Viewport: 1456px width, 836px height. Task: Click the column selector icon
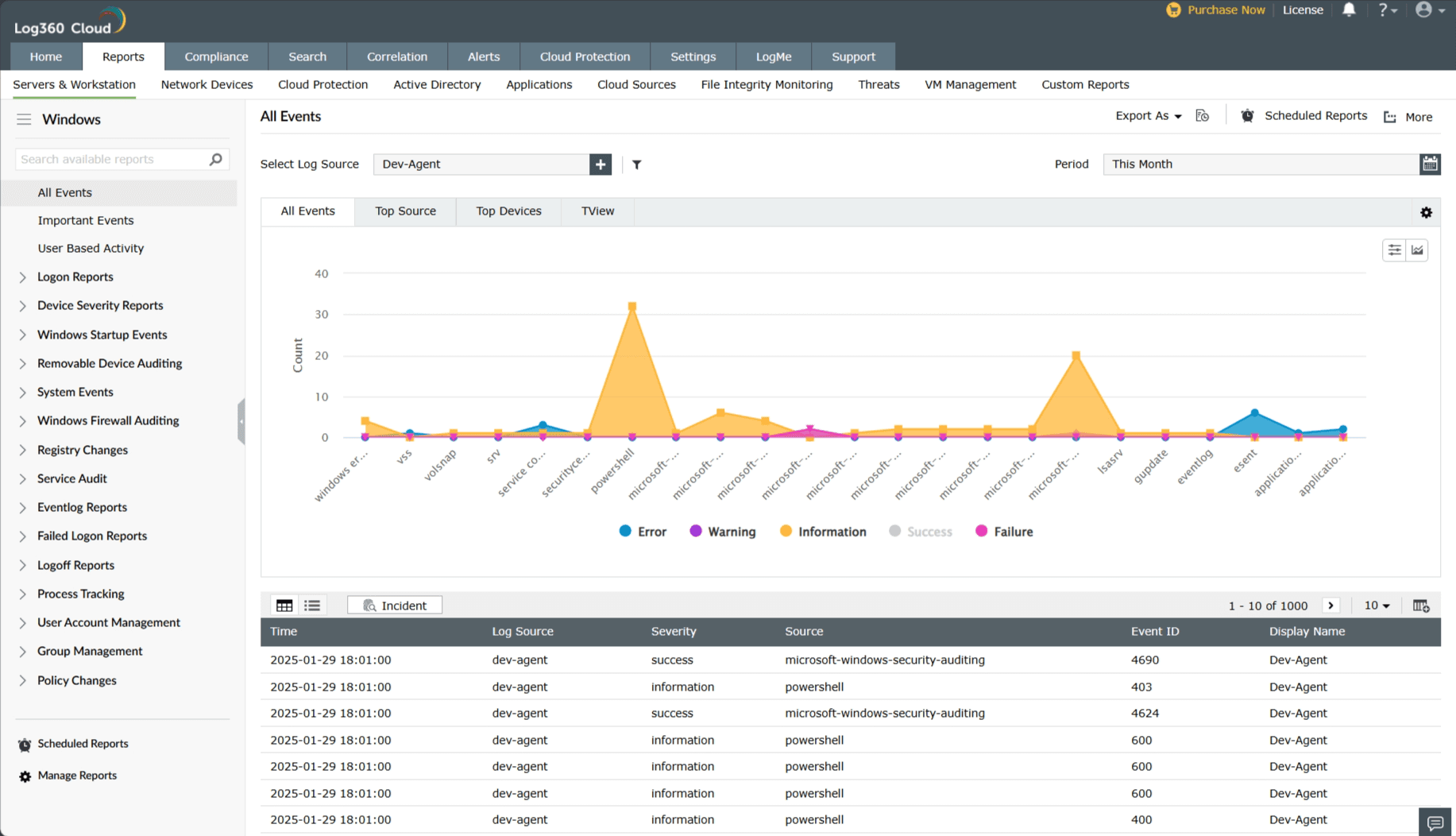(1421, 606)
